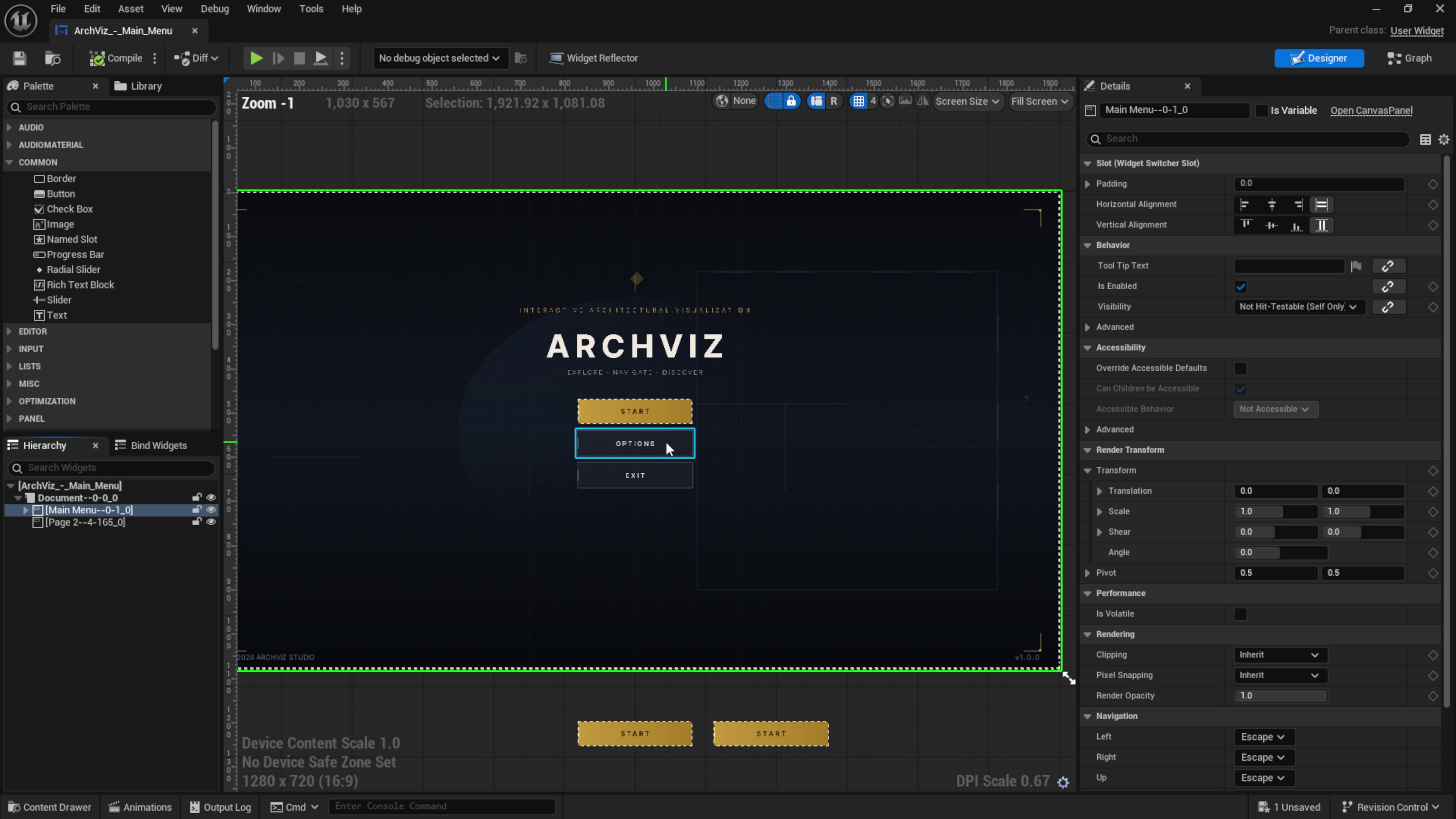The image size is (1456, 819).
Task: Start Play simulation with green arrow
Action: (256, 58)
